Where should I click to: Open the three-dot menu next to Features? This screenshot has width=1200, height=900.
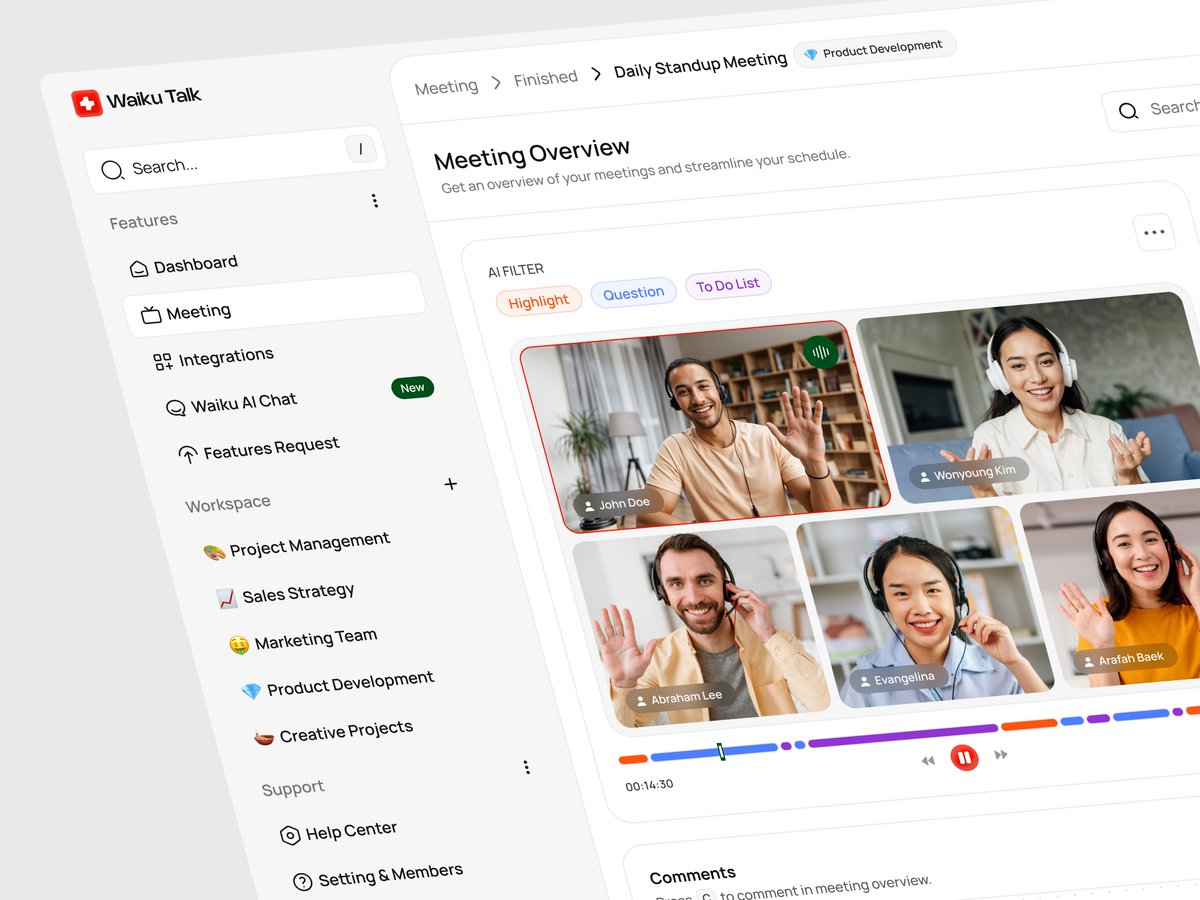(x=375, y=200)
